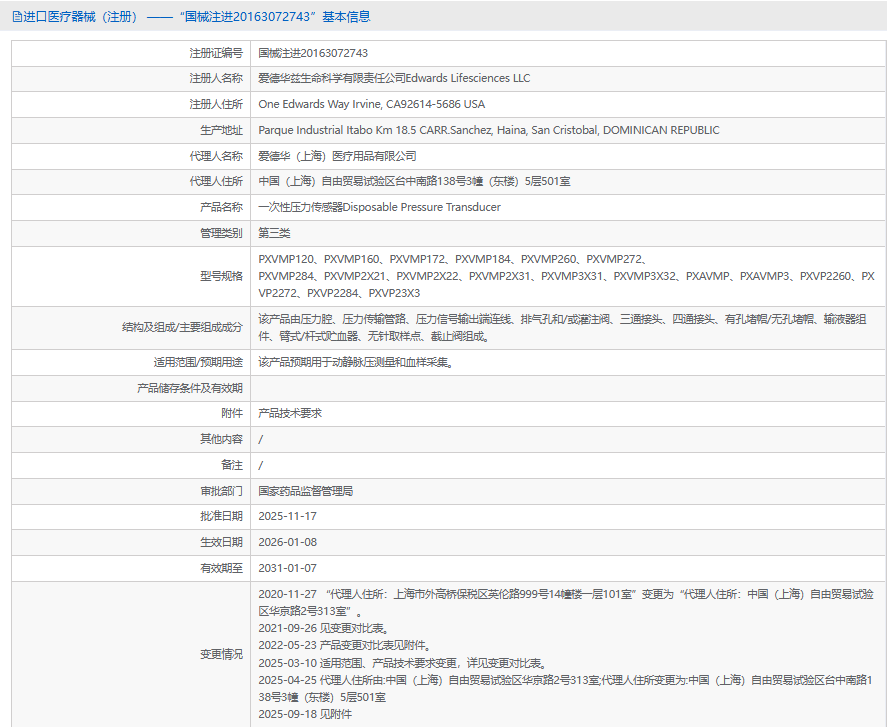Click the agent name 爱德华（上海）医疗用品有限公司
The width and height of the screenshot is (887, 727).
337,156
